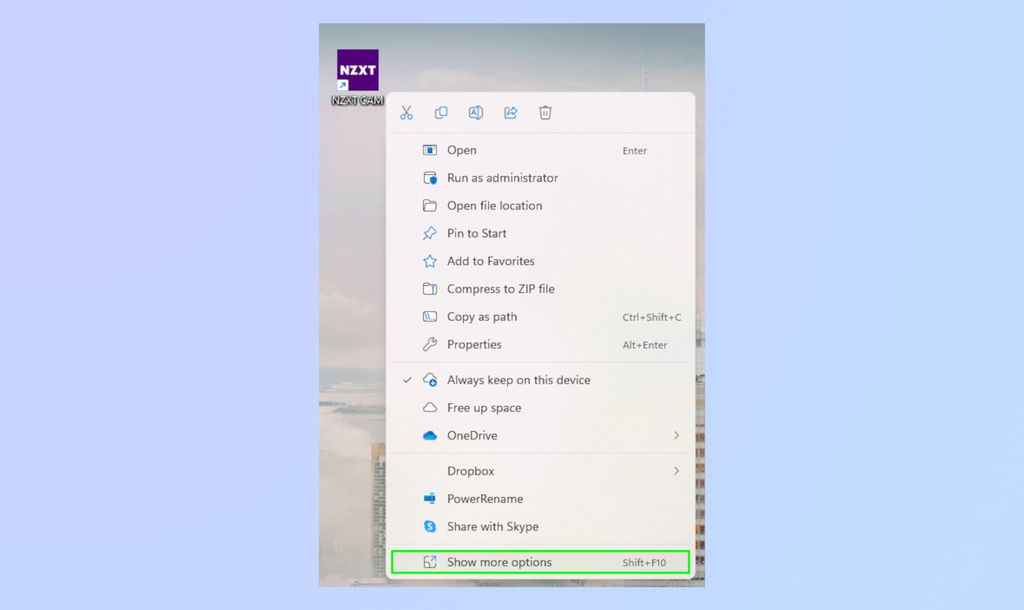Image resolution: width=1024 pixels, height=610 pixels.
Task: Click the Skype icon next to Share with Skype
Action: (430, 526)
